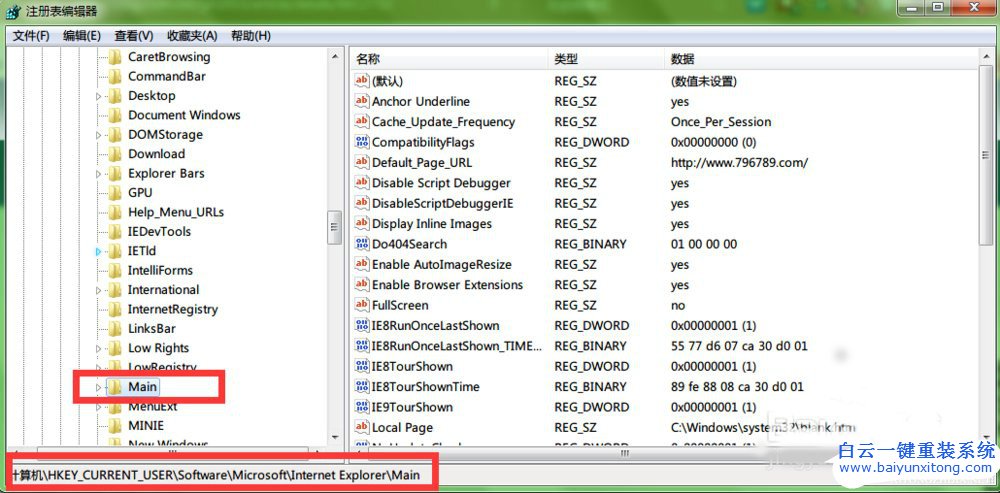The height and width of the screenshot is (493, 1000).
Task: Expand the Desktop registry key
Action: 99,96
